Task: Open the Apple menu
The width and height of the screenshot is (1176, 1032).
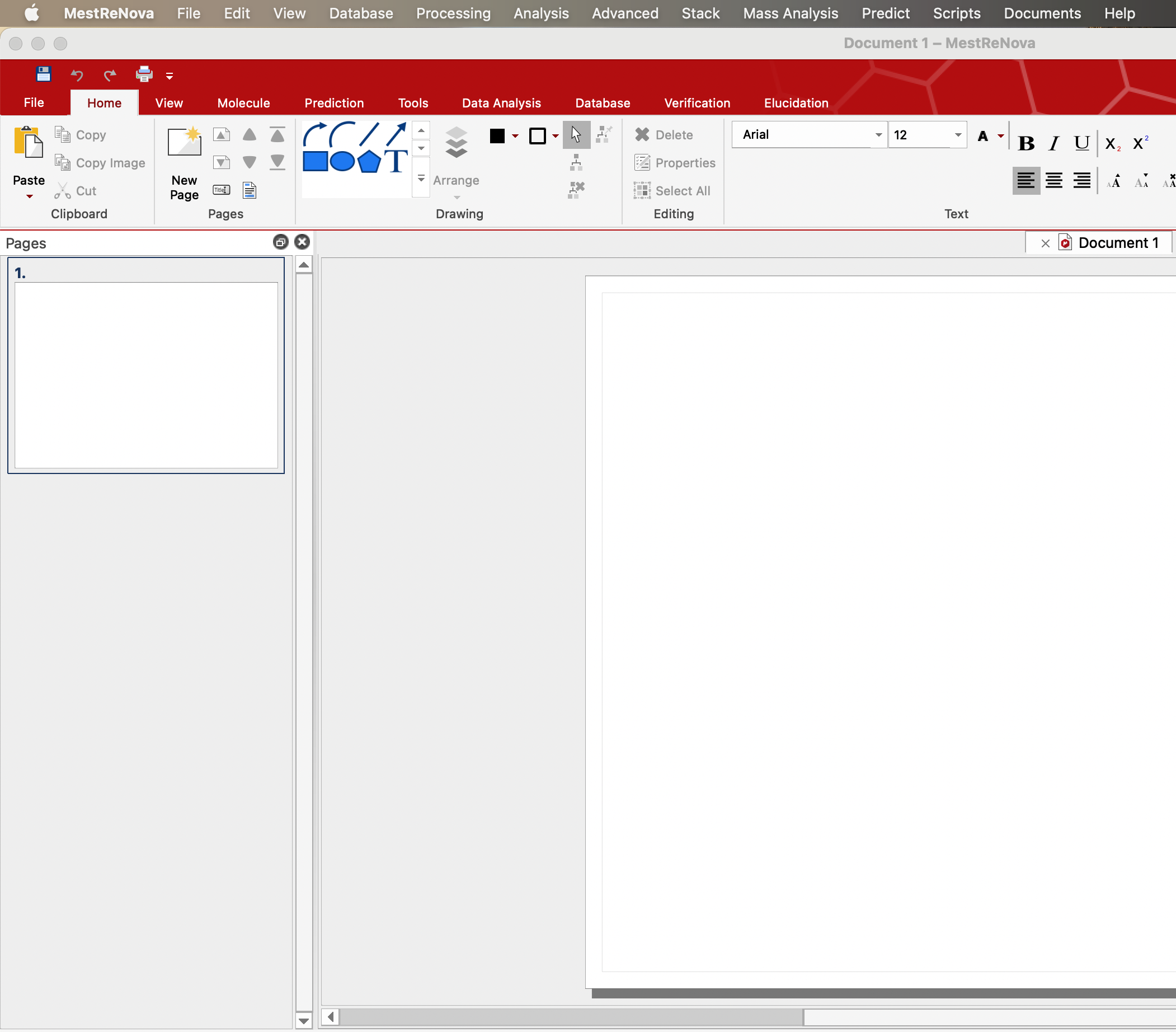Action: click(x=32, y=13)
